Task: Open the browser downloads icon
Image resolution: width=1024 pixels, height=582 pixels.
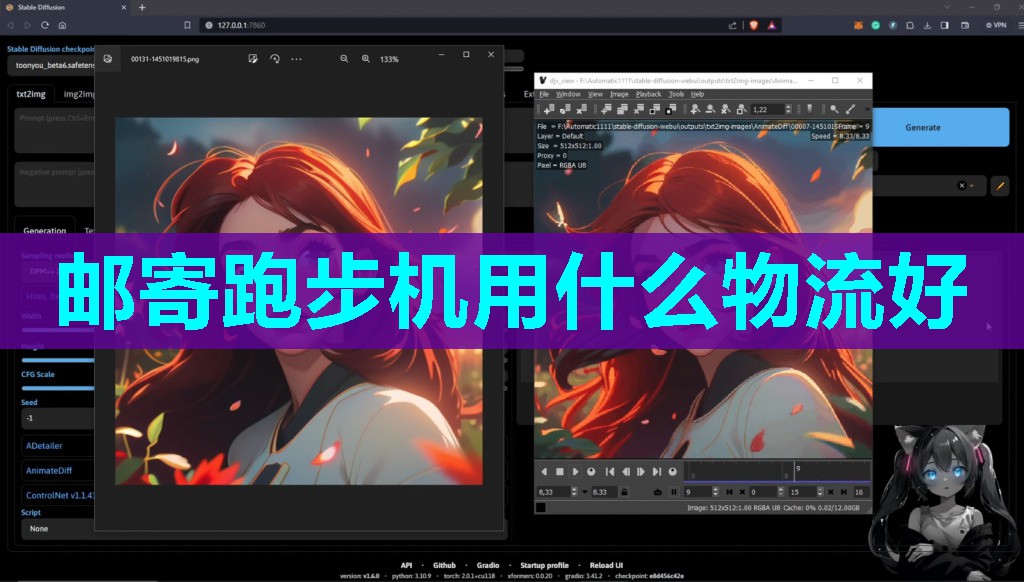Action: pyautogui.click(x=927, y=25)
